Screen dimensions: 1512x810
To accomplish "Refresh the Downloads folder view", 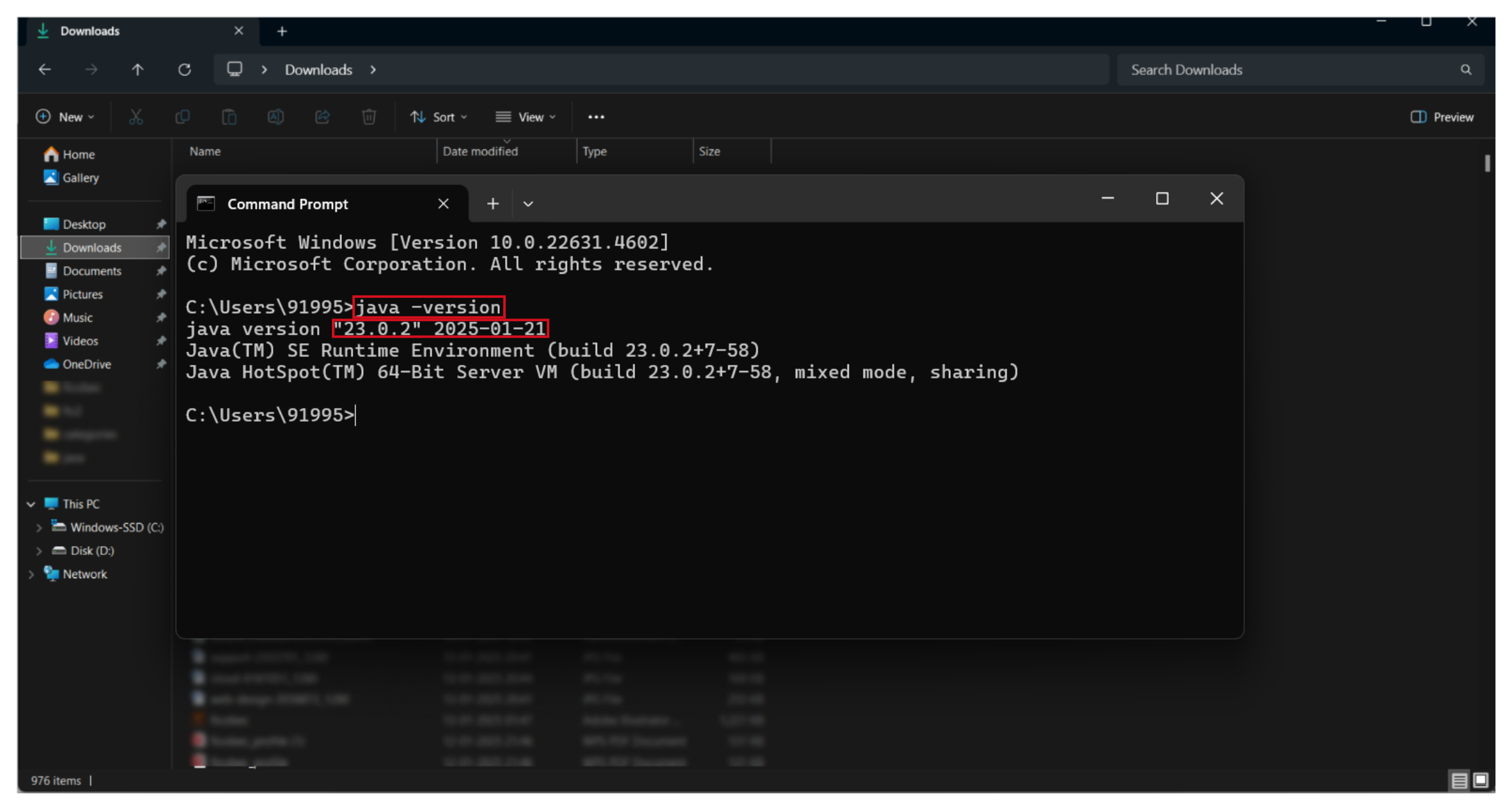I will [x=185, y=69].
